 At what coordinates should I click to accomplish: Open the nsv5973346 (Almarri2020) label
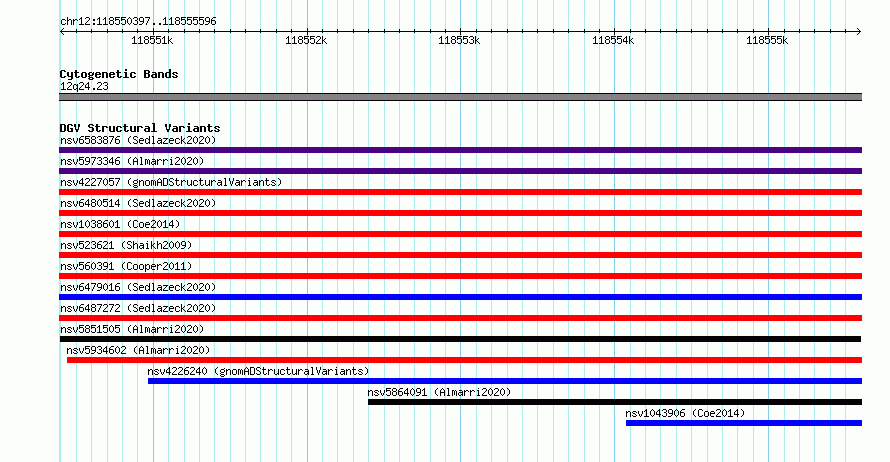pyautogui.click(x=132, y=161)
